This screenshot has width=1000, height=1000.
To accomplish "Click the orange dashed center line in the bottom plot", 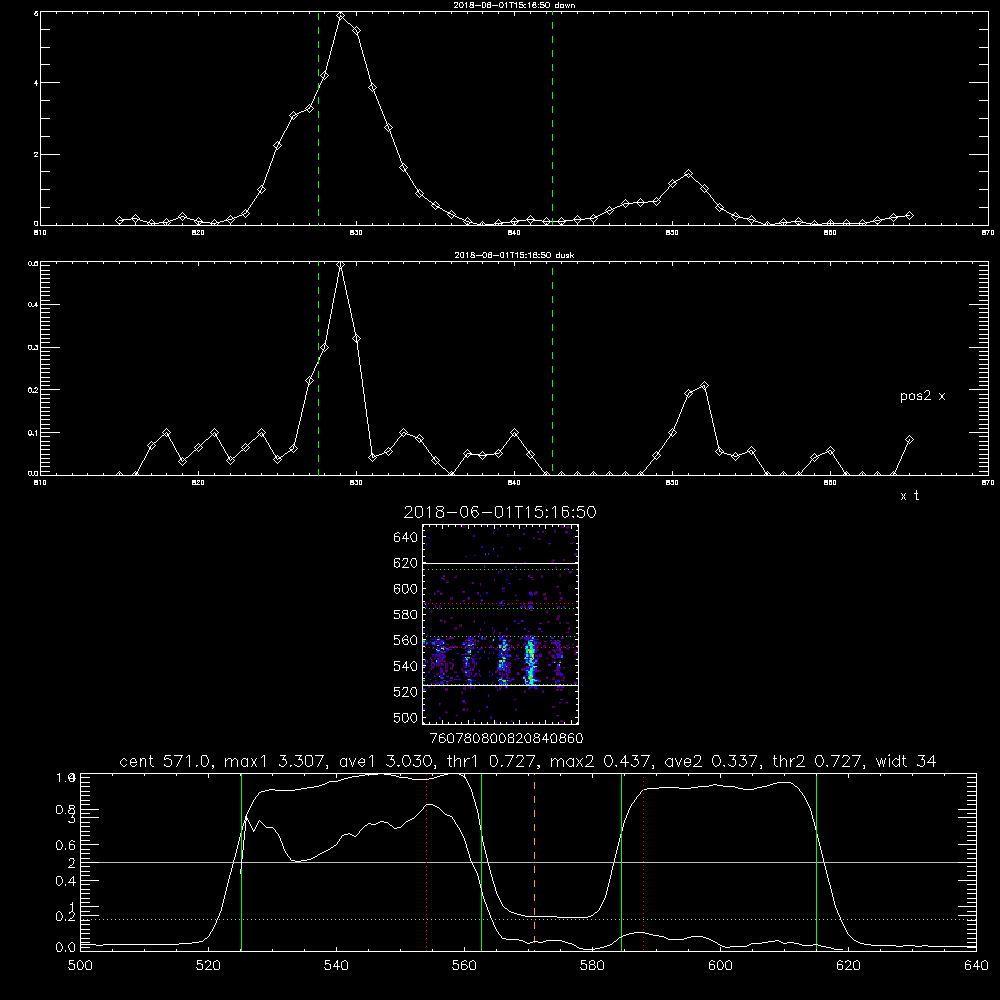I will point(534,862).
